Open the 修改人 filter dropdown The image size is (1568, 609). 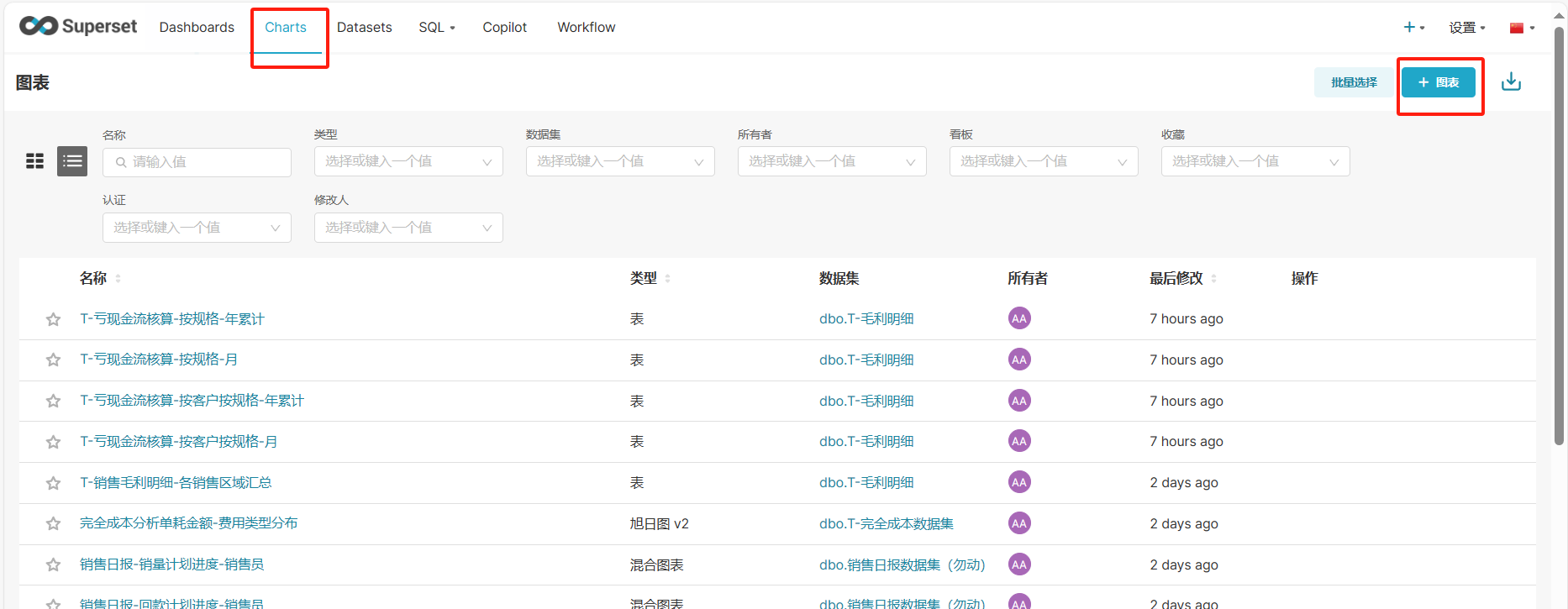tap(408, 228)
